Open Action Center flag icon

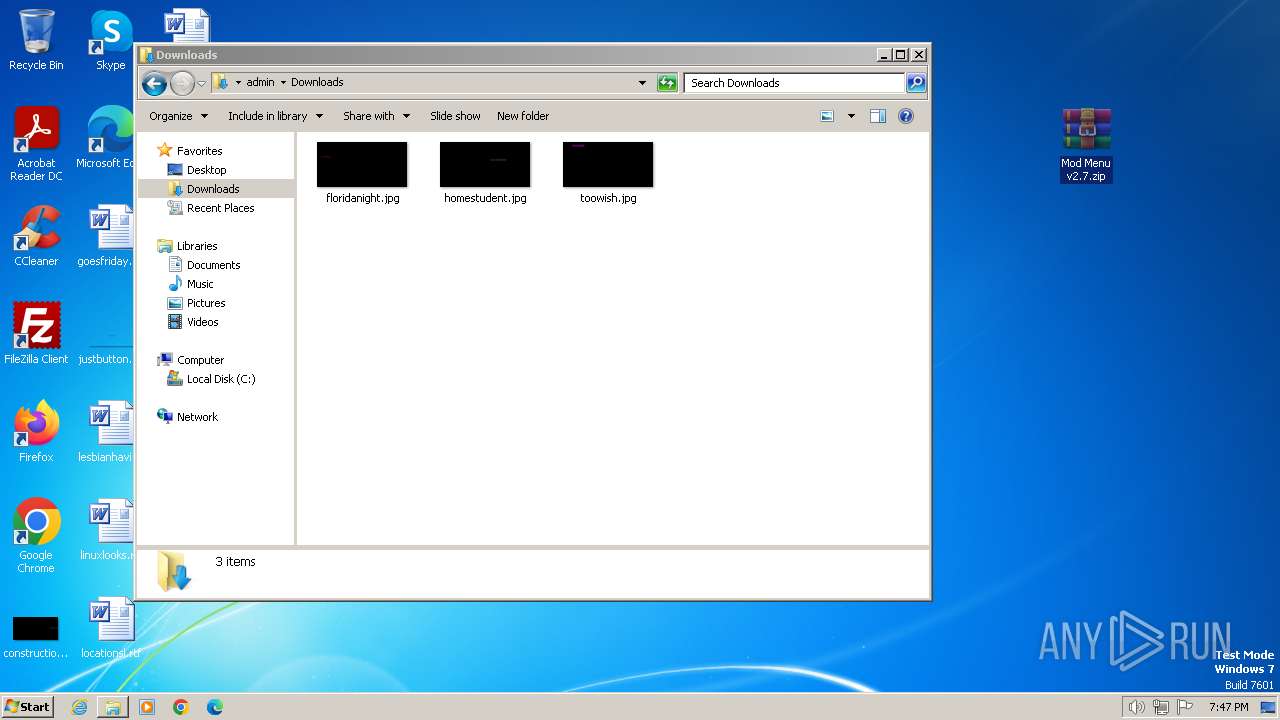tap(1185, 707)
